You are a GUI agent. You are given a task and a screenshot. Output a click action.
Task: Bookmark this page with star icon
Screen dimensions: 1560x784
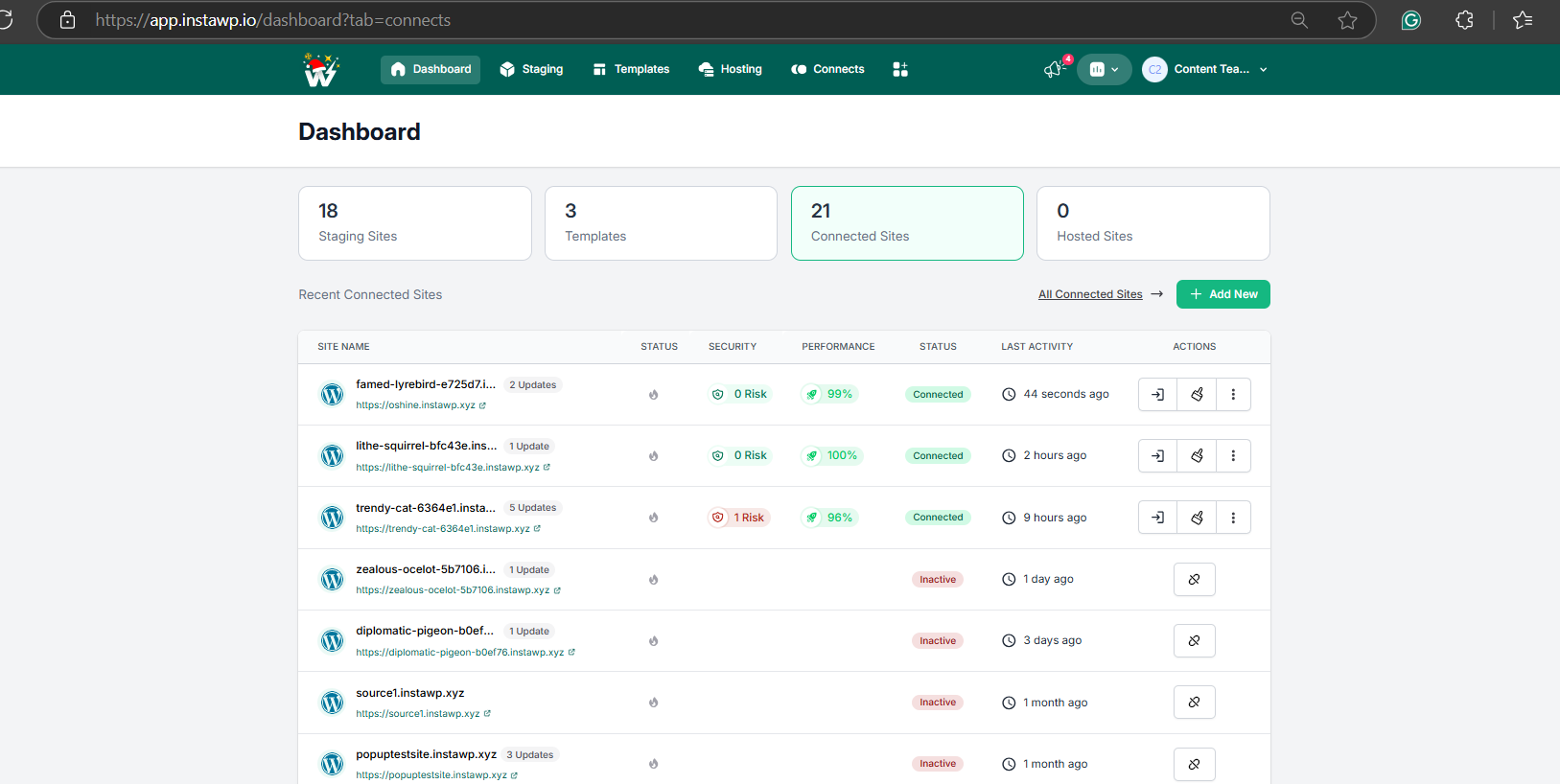(x=1347, y=20)
